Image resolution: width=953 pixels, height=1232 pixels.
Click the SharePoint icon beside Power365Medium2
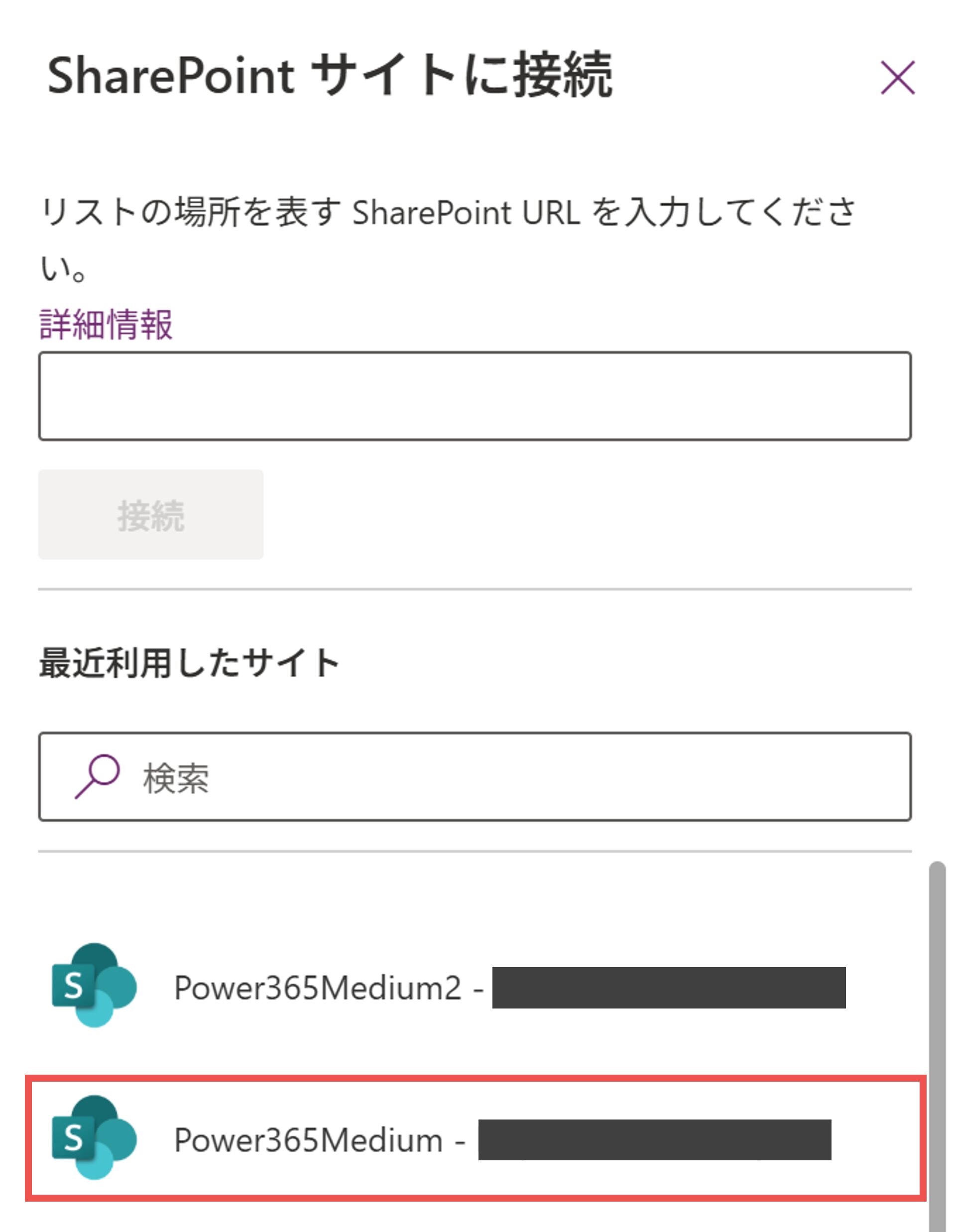(x=94, y=985)
